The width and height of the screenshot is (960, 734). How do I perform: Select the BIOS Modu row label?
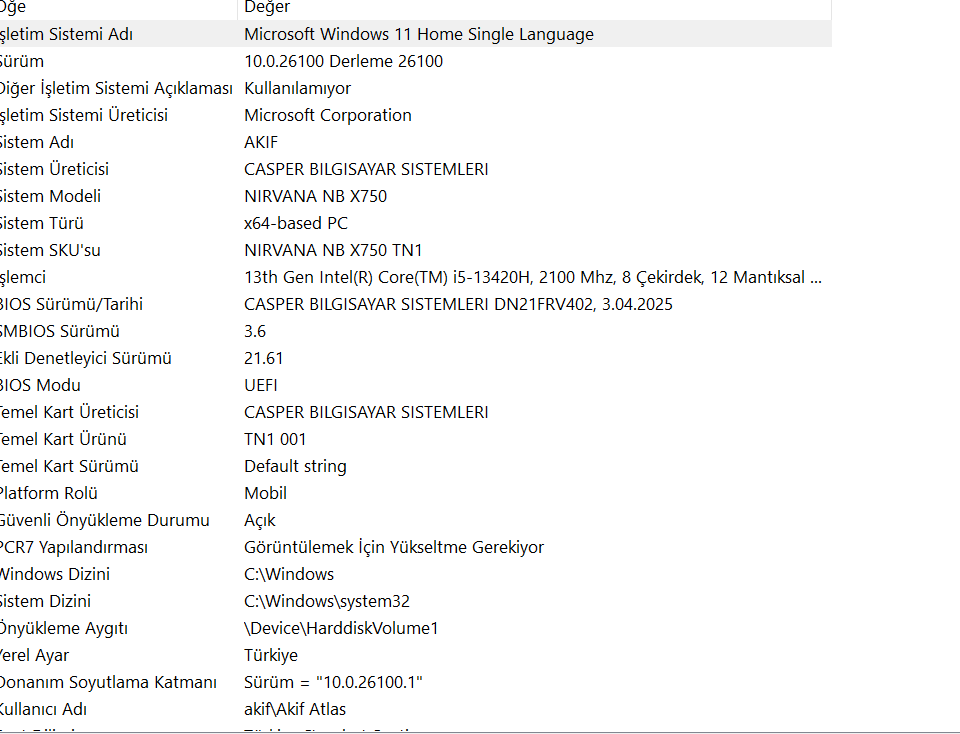40,385
